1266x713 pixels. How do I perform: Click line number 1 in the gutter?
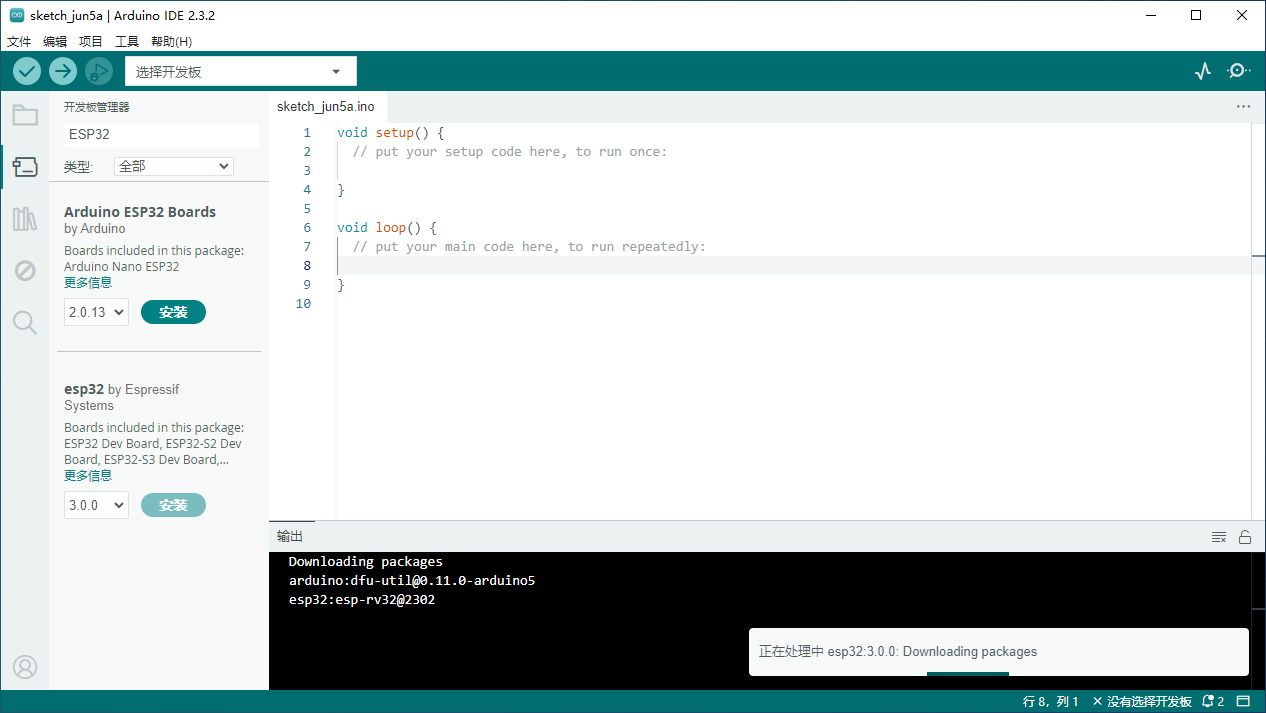coord(307,133)
